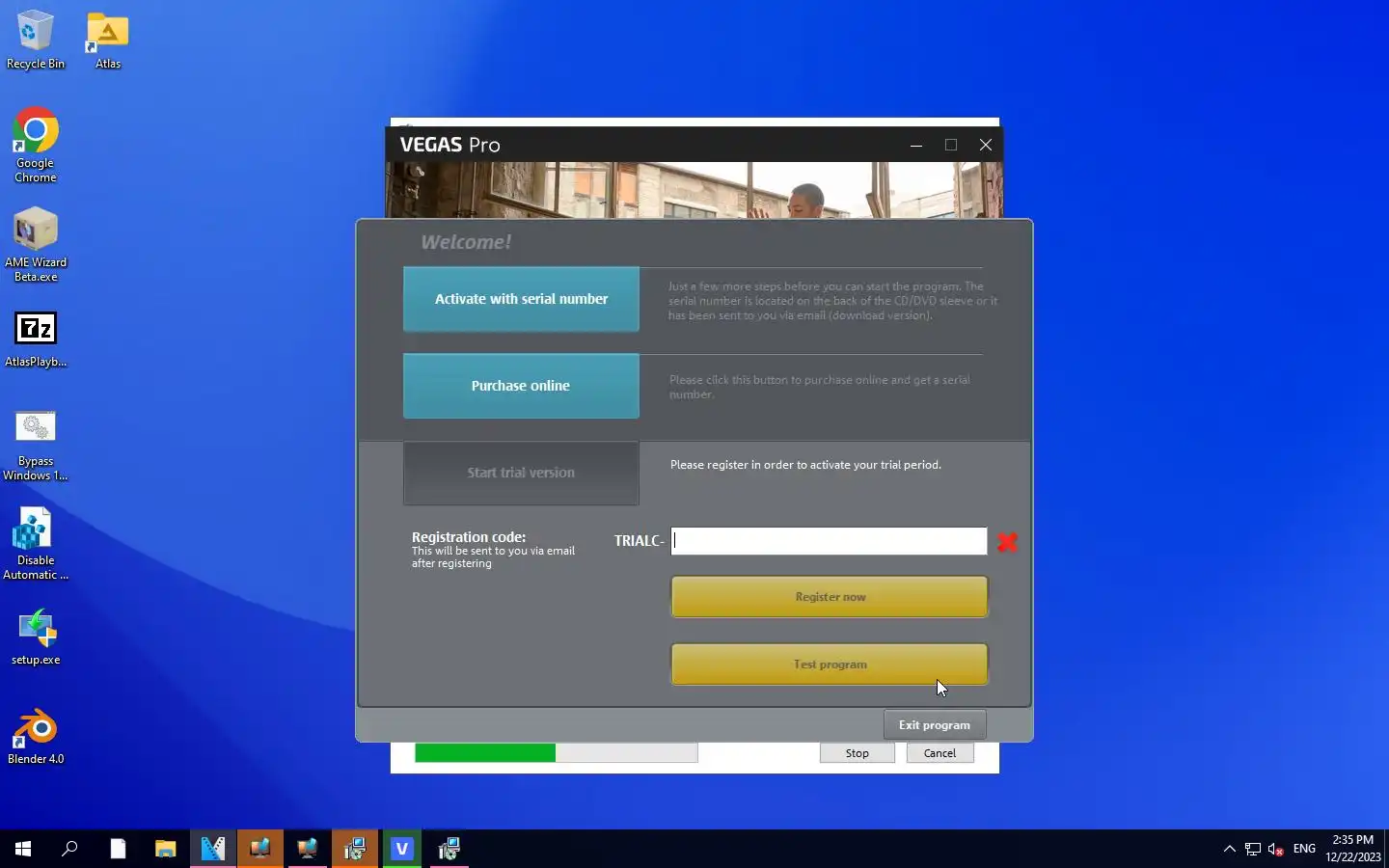
Task: Click the 'Registration code:' label
Action: point(469,537)
